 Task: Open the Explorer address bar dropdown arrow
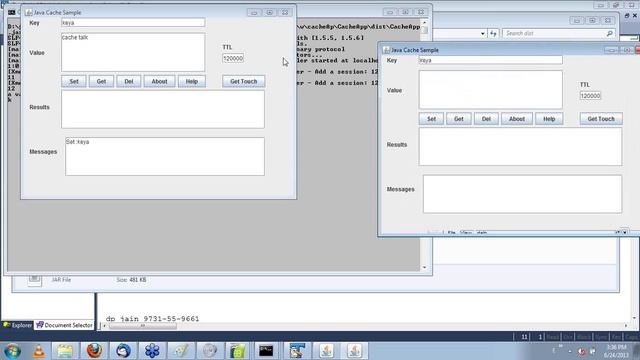point(483,33)
